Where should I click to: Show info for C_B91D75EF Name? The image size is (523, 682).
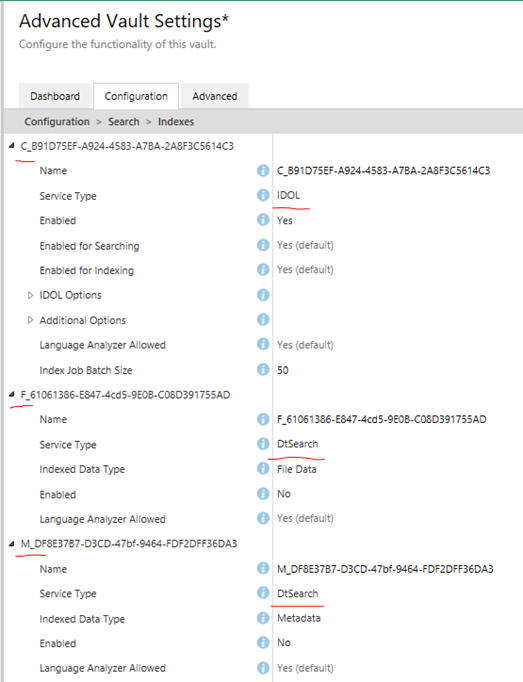tap(263, 170)
